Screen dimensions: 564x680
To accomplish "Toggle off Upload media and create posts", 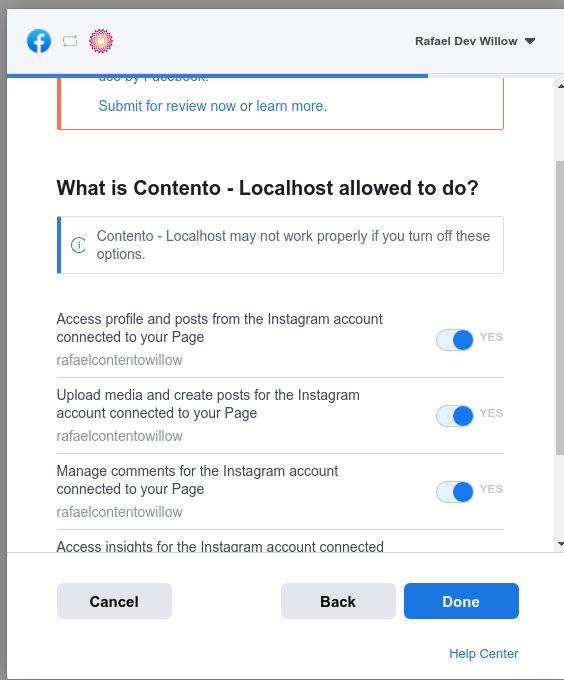I will point(454,416).
